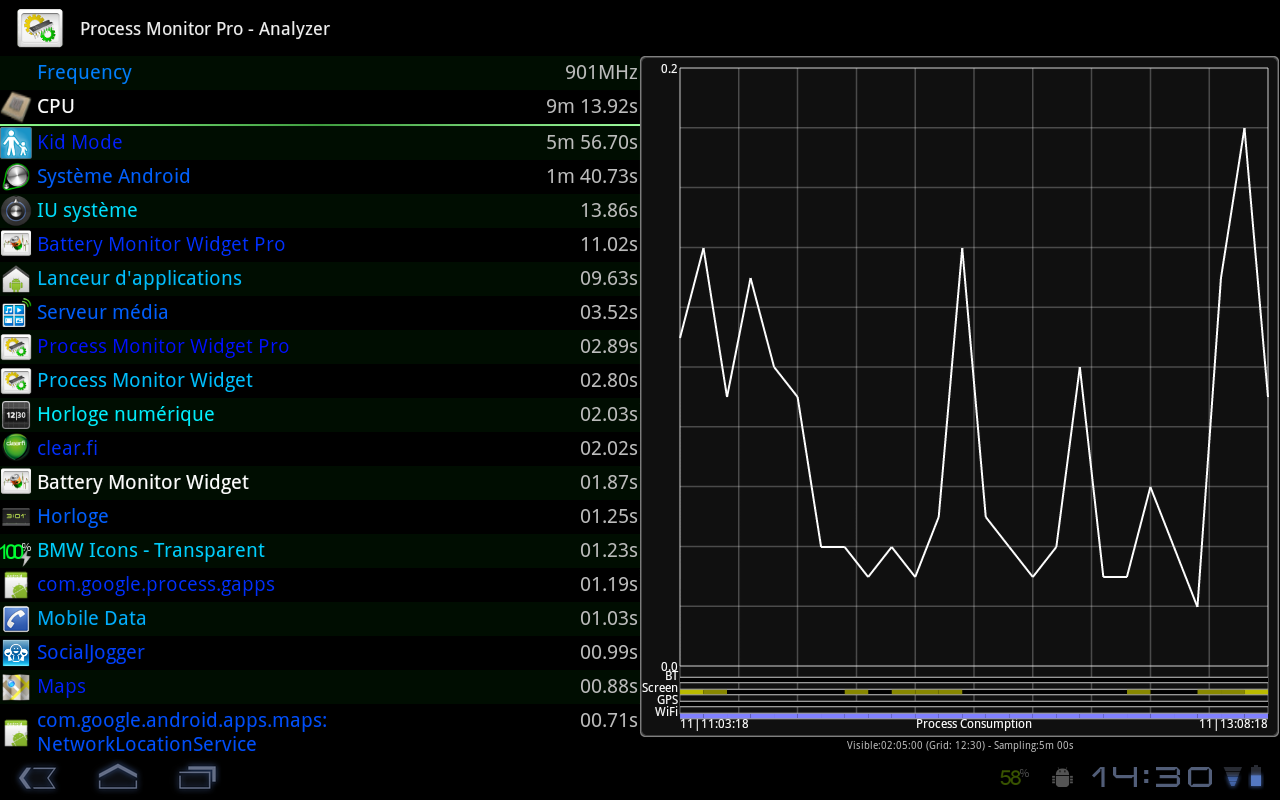Click the 11|11:03:18 graph start time
Screen dimensions: 1280x800
click(x=715, y=724)
